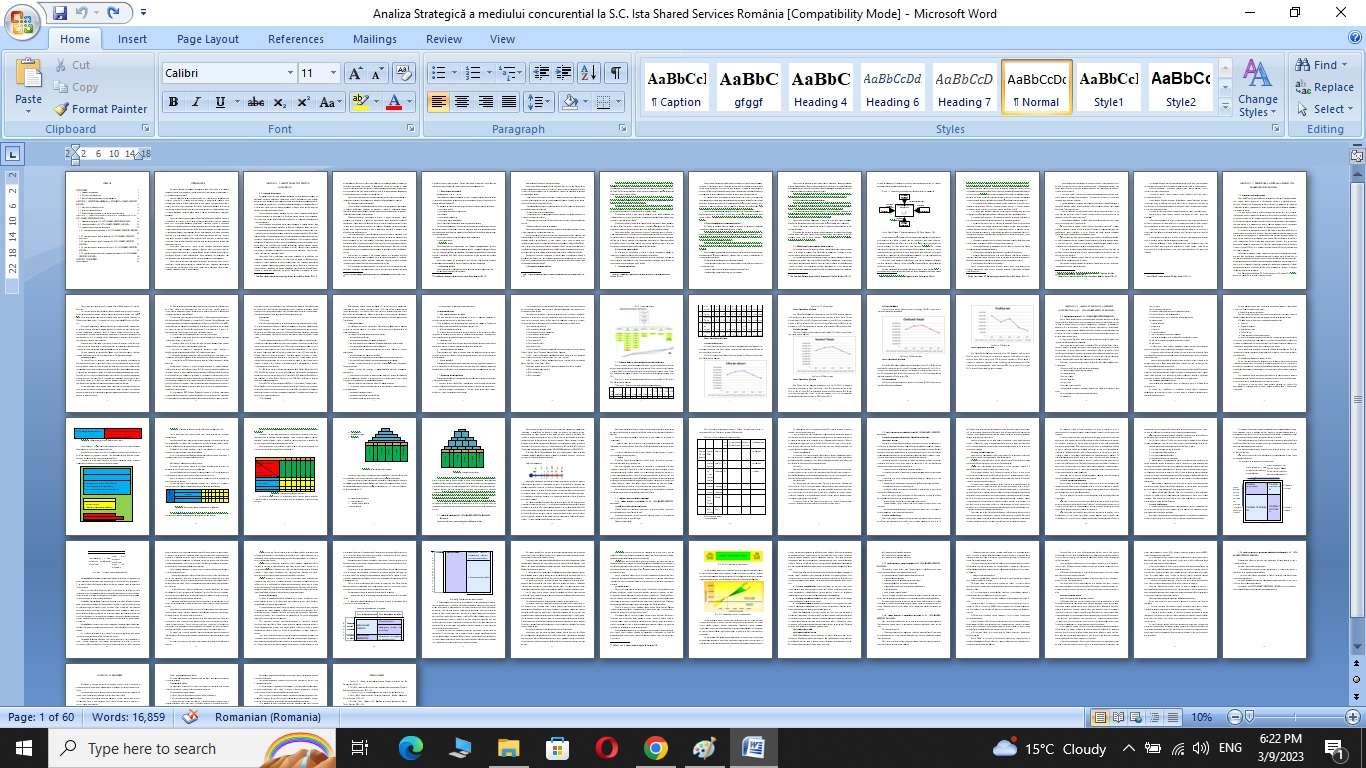This screenshot has width=1366, height=768.
Task: Click the Sort paragraph icon
Action: 589,73
